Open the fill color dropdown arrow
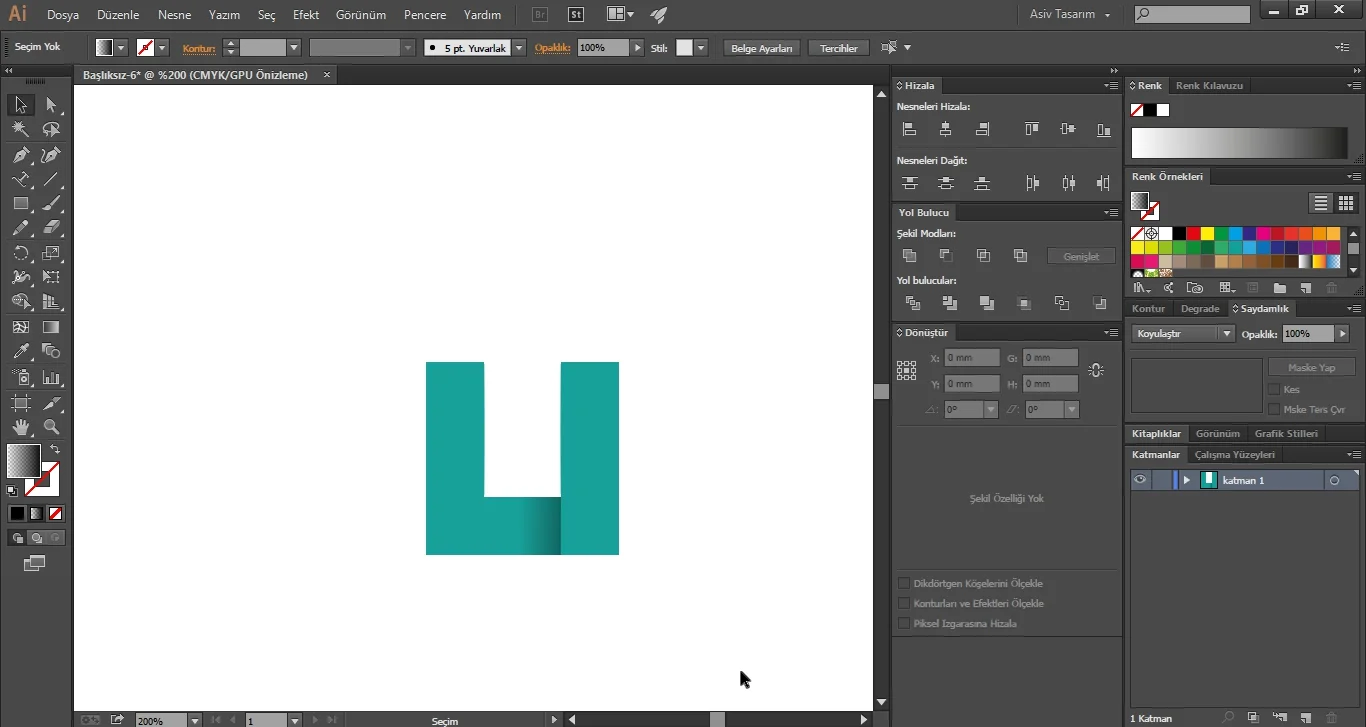 (x=121, y=48)
